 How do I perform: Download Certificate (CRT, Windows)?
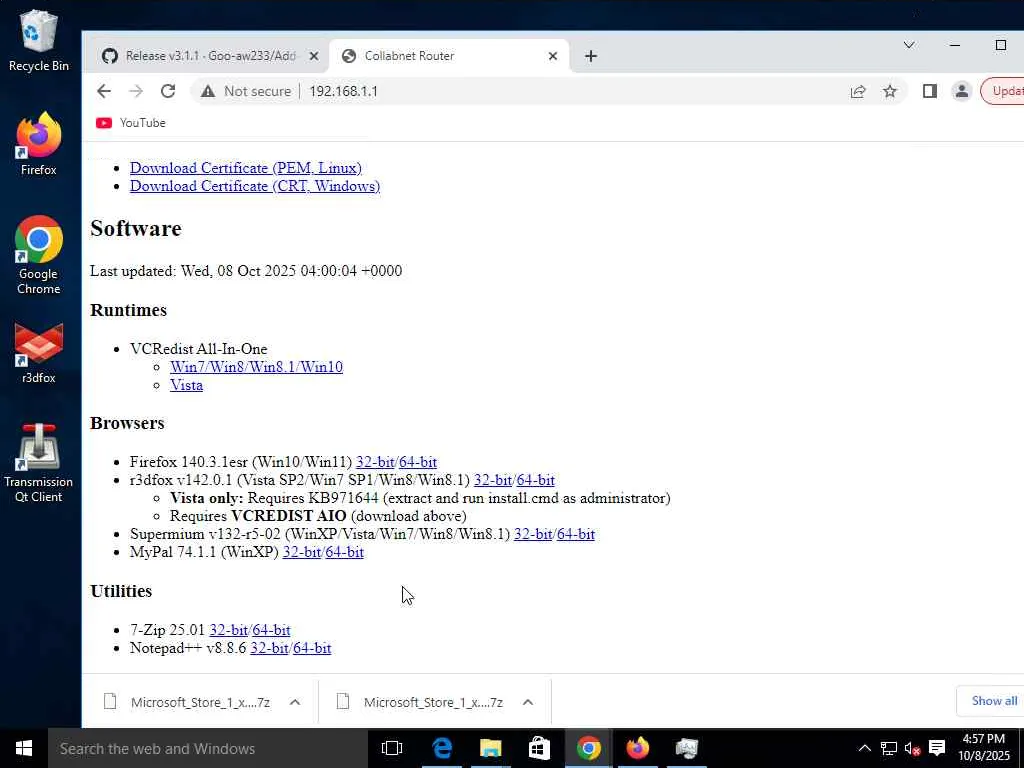point(255,186)
